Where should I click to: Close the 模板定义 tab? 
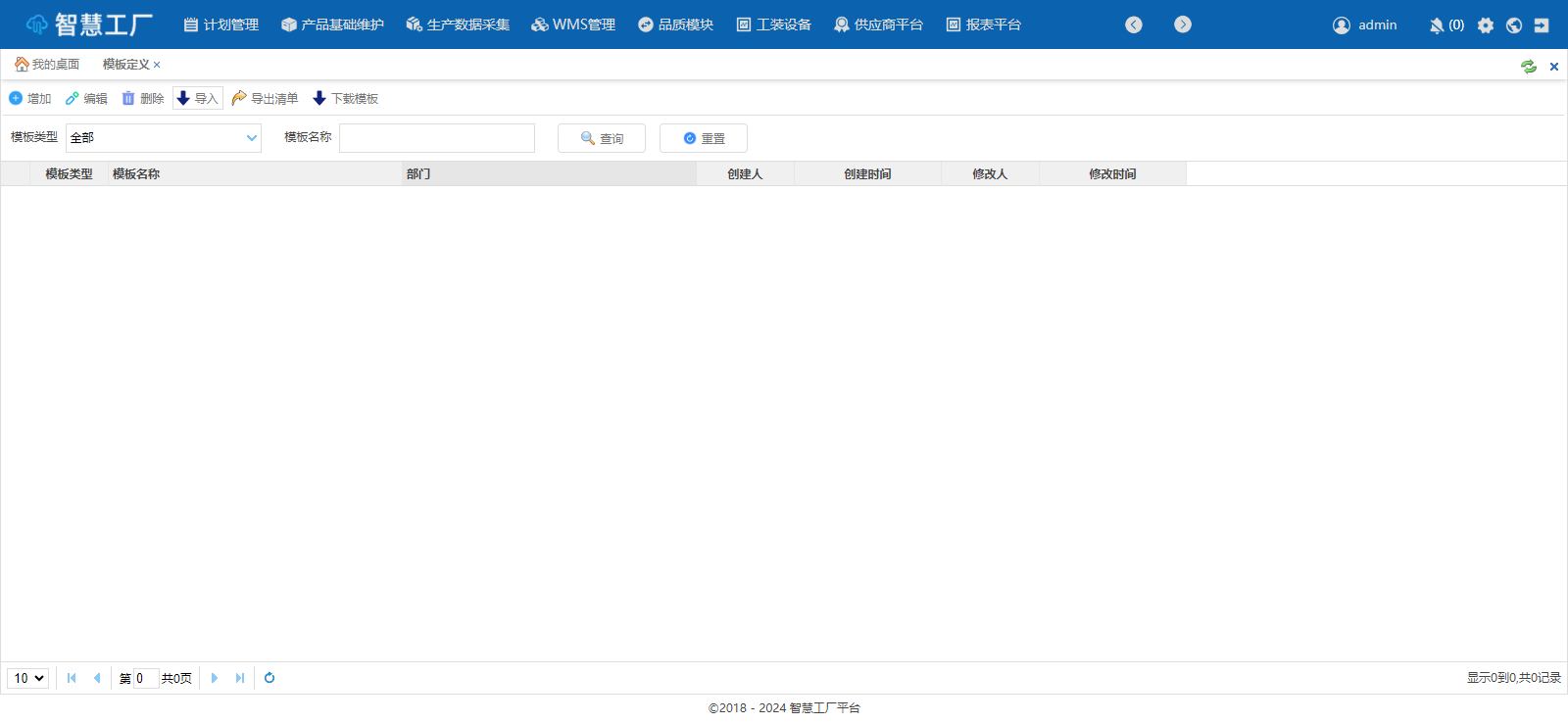157,65
